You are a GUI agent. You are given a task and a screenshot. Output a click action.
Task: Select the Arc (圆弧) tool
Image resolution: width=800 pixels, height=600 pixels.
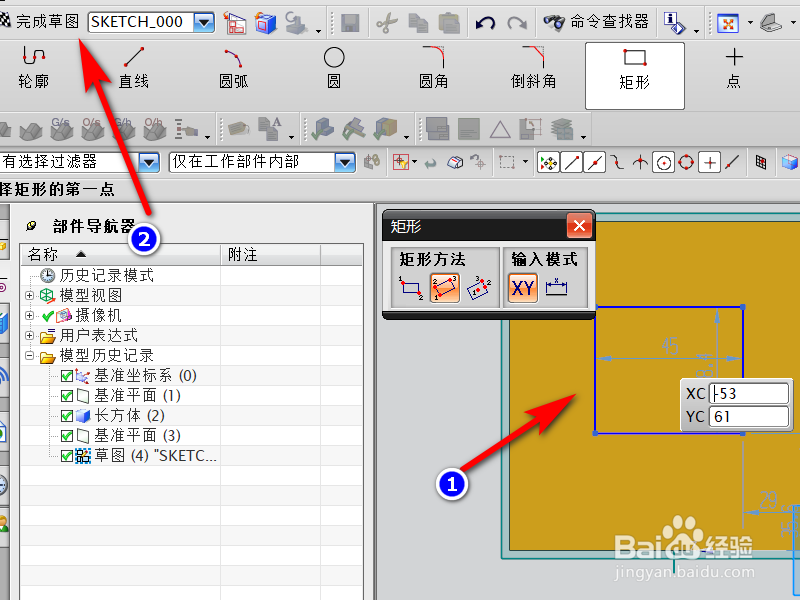coord(234,68)
